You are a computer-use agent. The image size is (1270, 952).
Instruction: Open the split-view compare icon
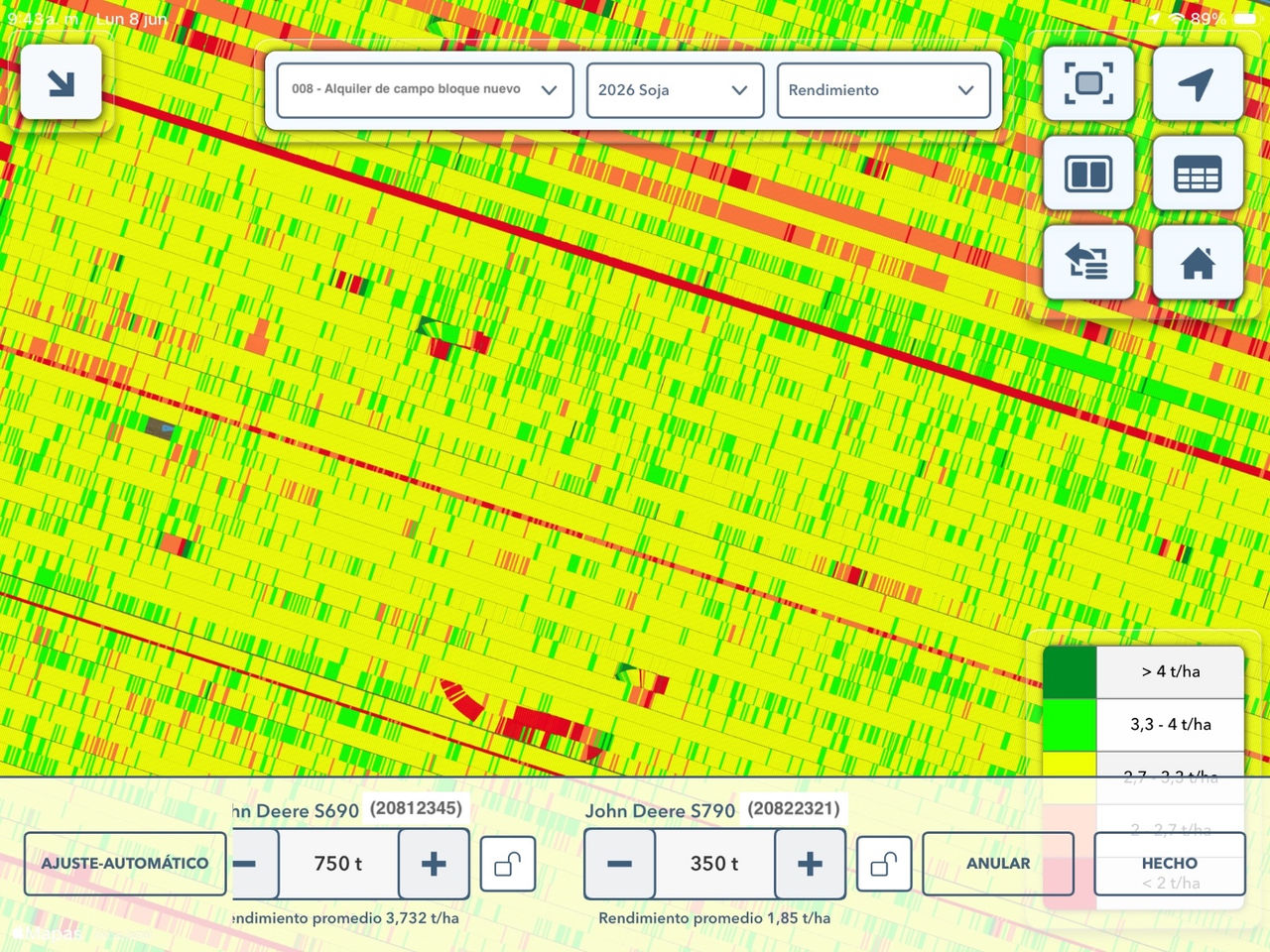pyautogui.click(x=1088, y=174)
